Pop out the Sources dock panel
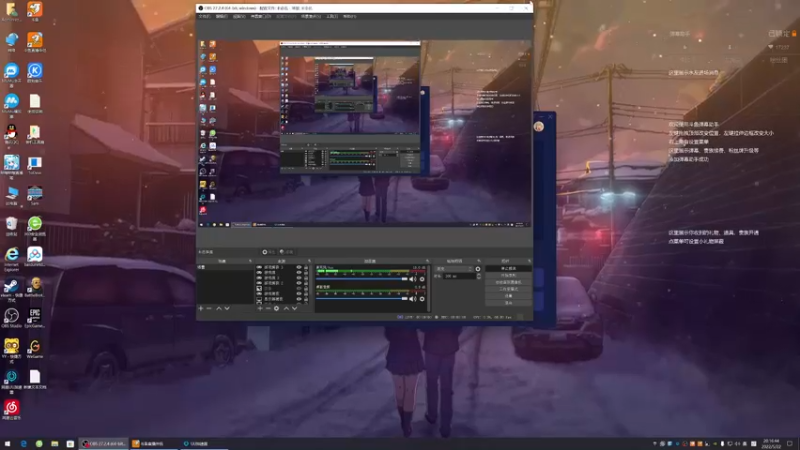 309,261
